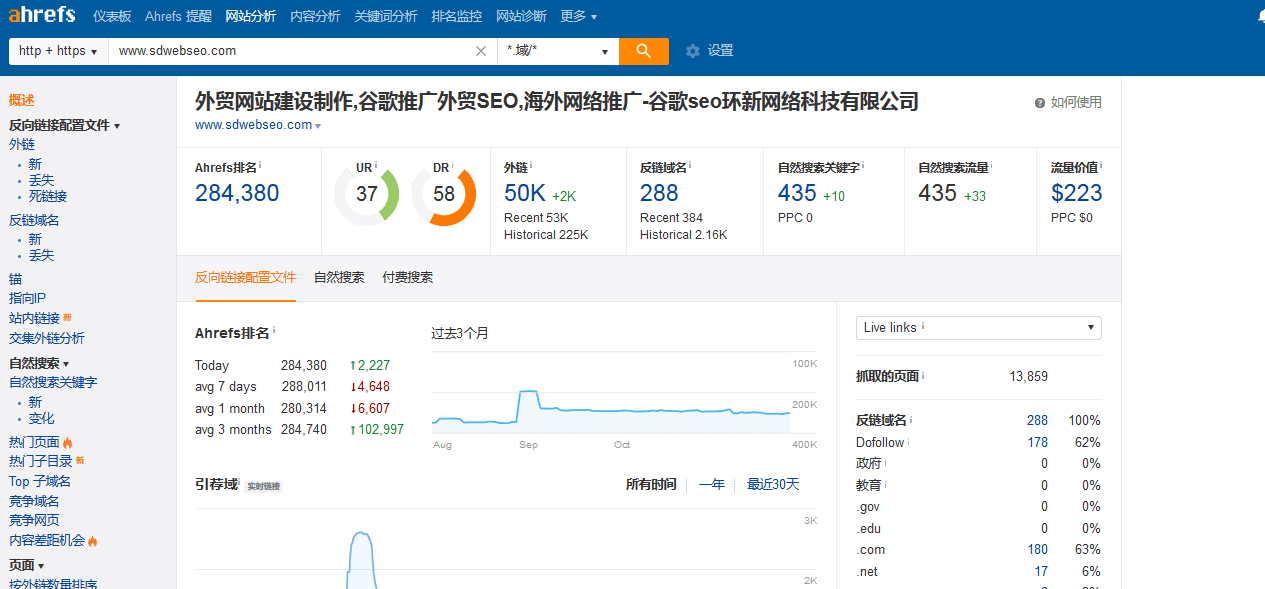Open 反链域名 in the sidebar

pos(34,220)
